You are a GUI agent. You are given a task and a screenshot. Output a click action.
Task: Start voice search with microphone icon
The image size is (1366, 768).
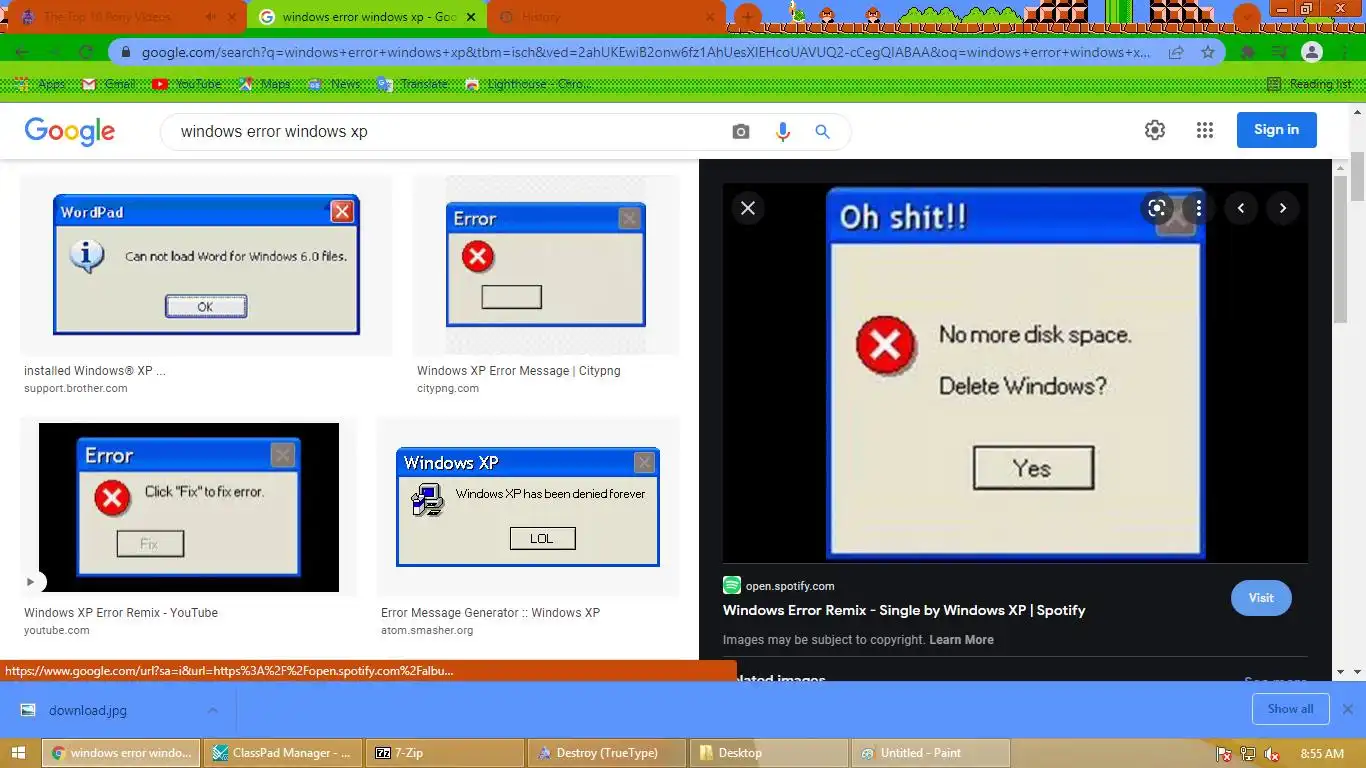[783, 131]
